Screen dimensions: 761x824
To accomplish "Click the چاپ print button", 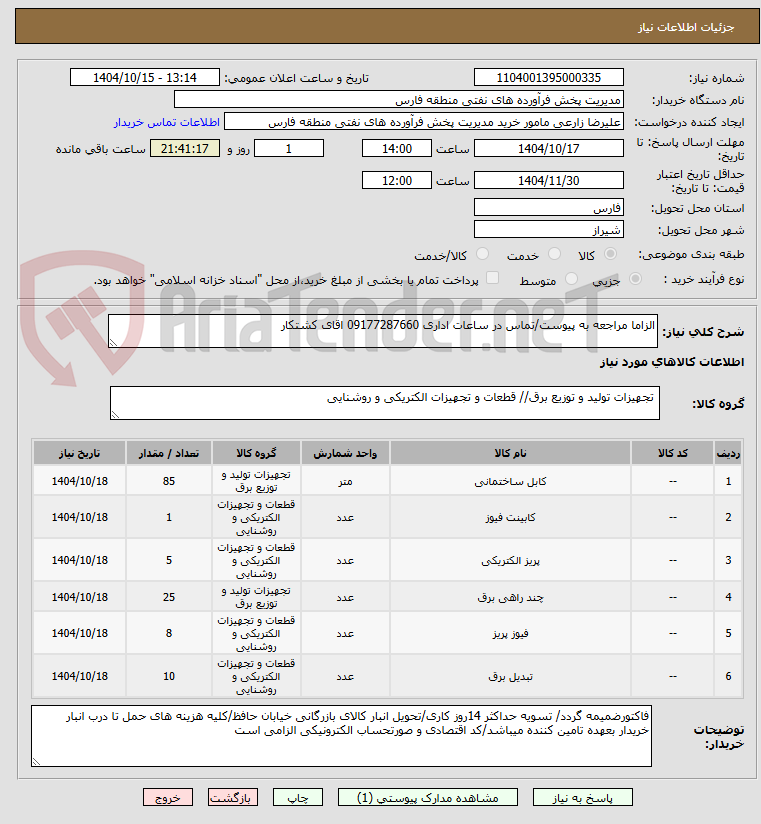I will tap(297, 797).
